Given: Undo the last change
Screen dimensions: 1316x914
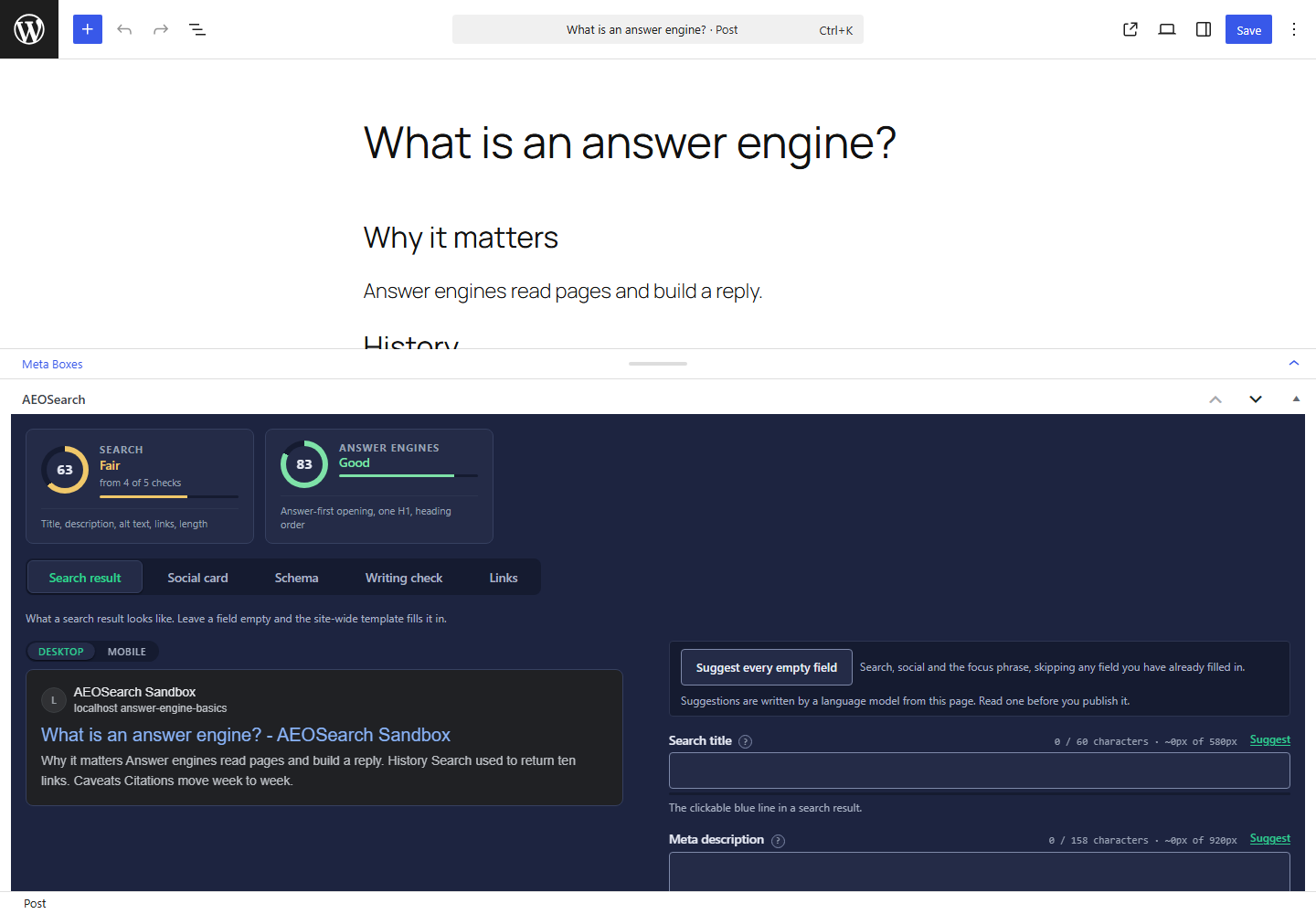Looking at the screenshot, I should (x=124, y=29).
